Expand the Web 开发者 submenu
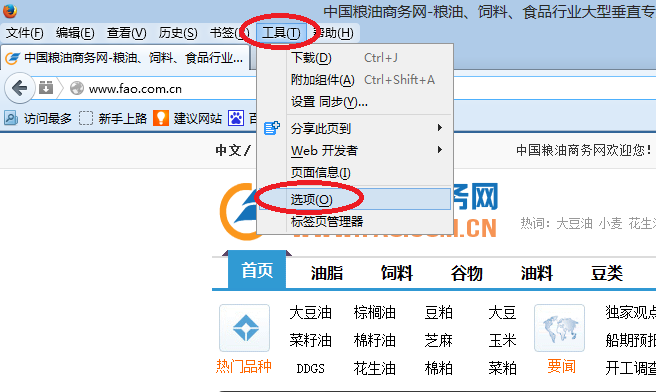 (355, 150)
